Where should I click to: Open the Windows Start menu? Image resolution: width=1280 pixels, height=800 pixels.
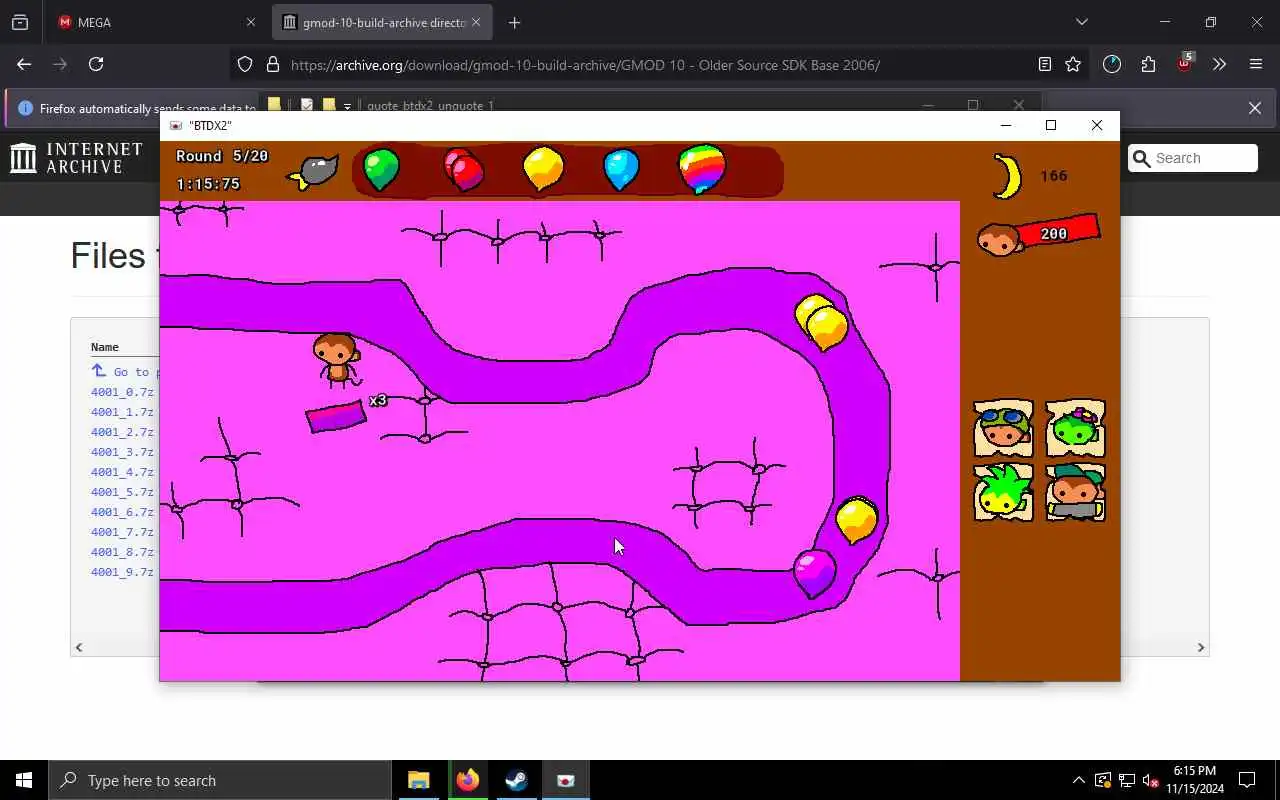24,780
